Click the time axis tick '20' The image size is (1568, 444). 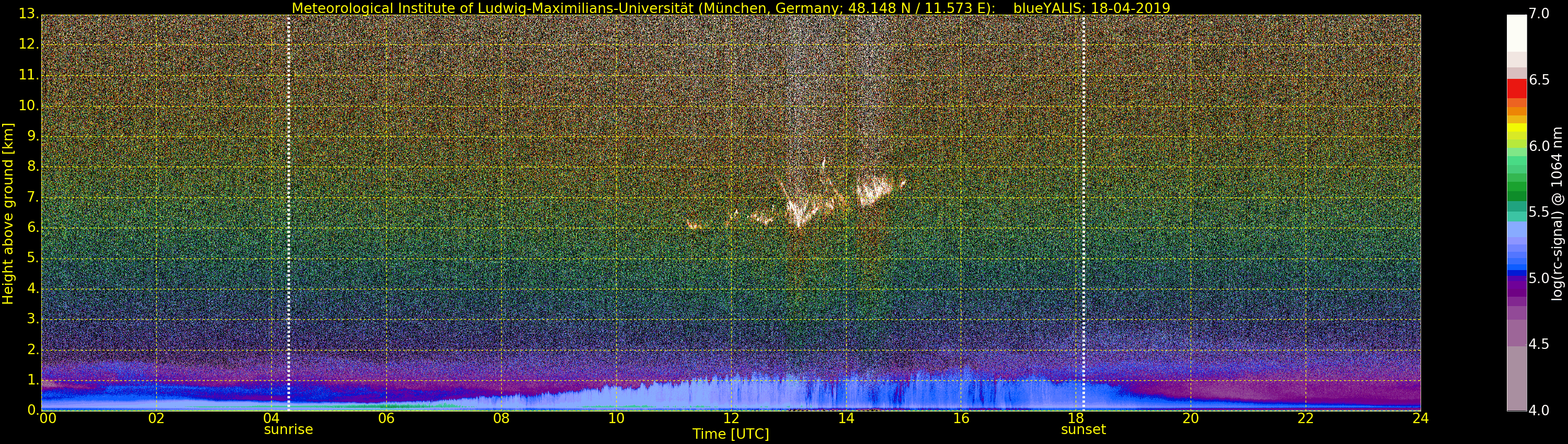click(x=1191, y=418)
